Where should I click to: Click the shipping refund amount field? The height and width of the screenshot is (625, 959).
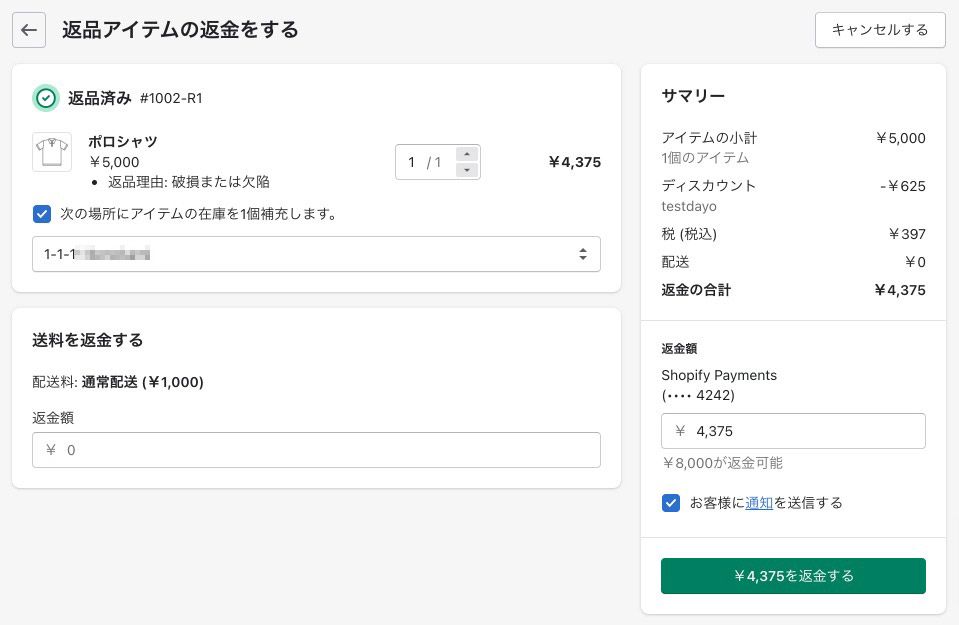pyautogui.click(x=316, y=450)
